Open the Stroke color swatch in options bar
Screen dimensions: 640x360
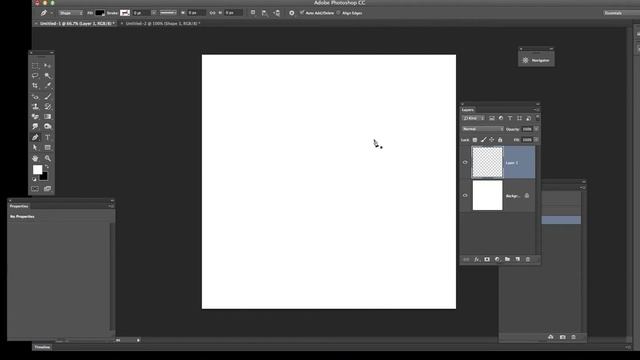pyautogui.click(x=124, y=13)
